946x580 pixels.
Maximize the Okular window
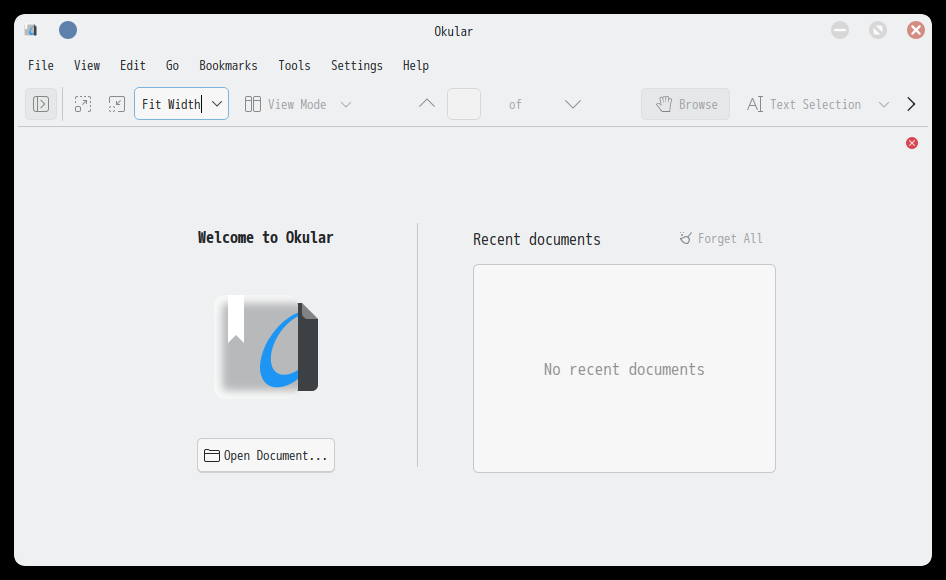pos(878,30)
